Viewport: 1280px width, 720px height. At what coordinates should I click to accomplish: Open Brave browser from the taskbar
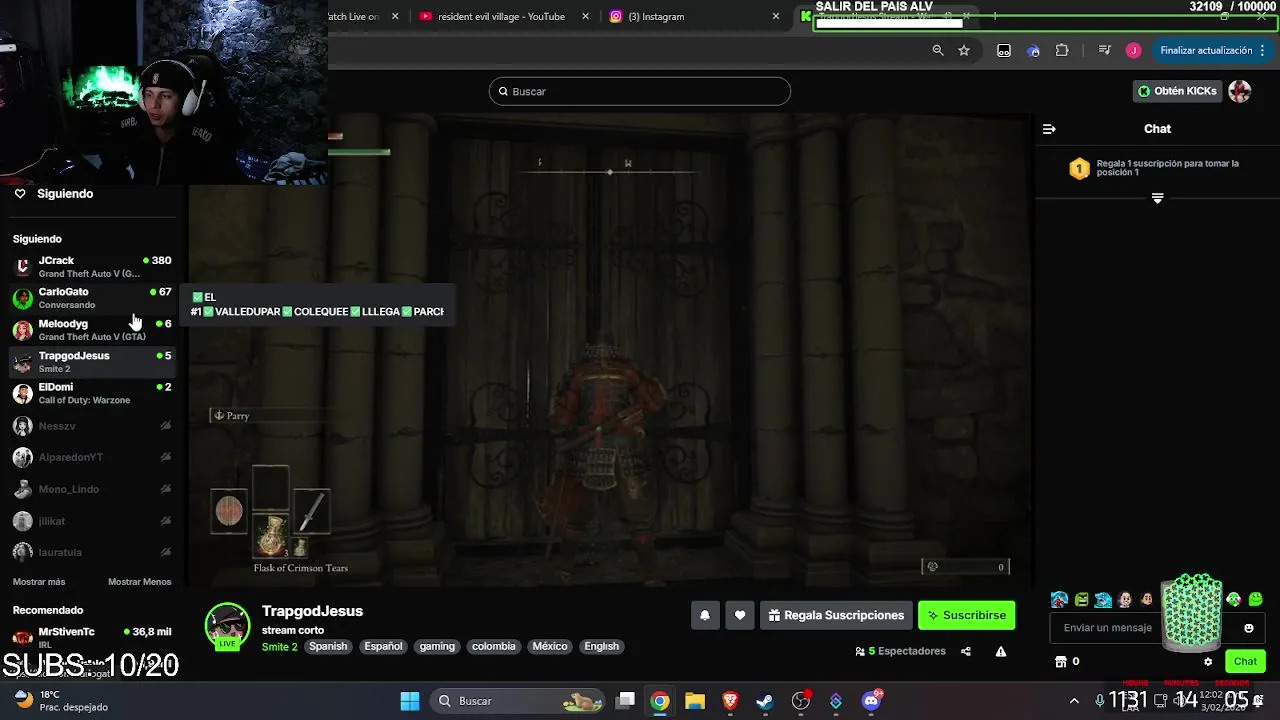[730, 701]
